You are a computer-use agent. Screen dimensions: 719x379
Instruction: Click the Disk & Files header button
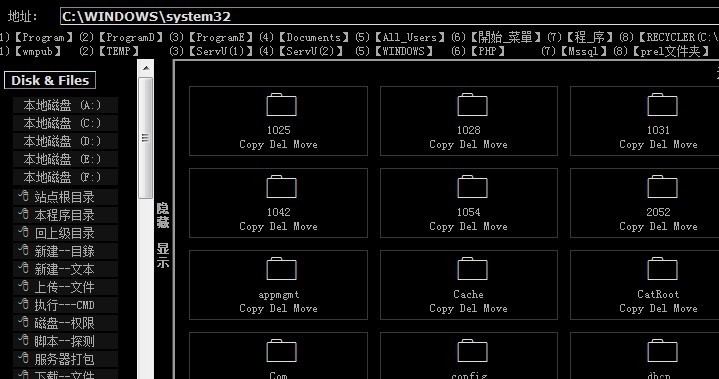pyautogui.click(x=50, y=80)
